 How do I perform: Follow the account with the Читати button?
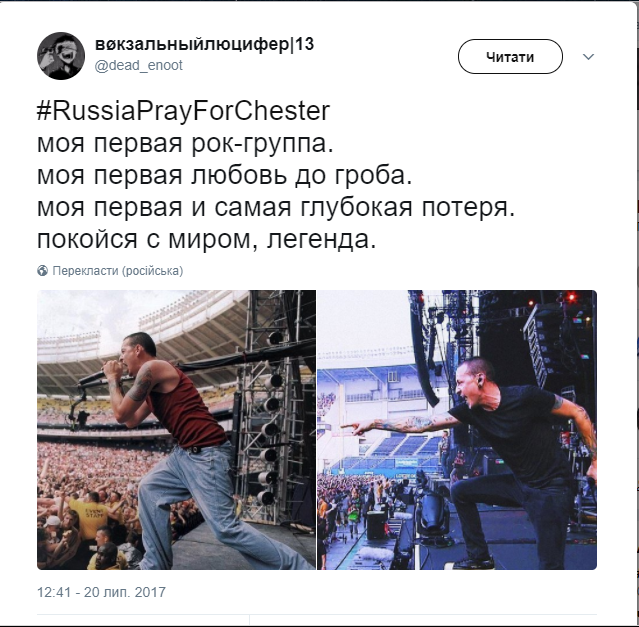510,57
